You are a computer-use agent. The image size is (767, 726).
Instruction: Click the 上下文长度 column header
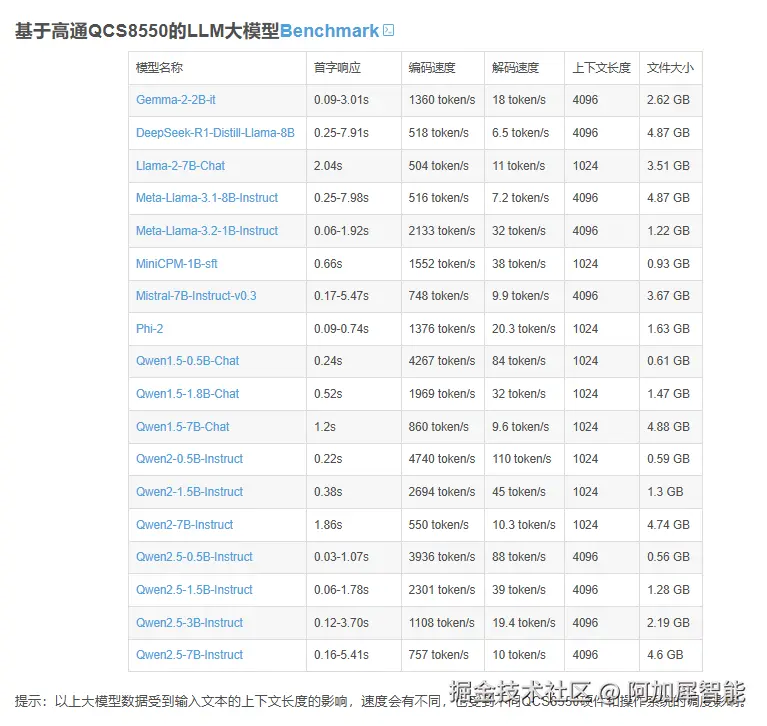[x=602, y=68]
